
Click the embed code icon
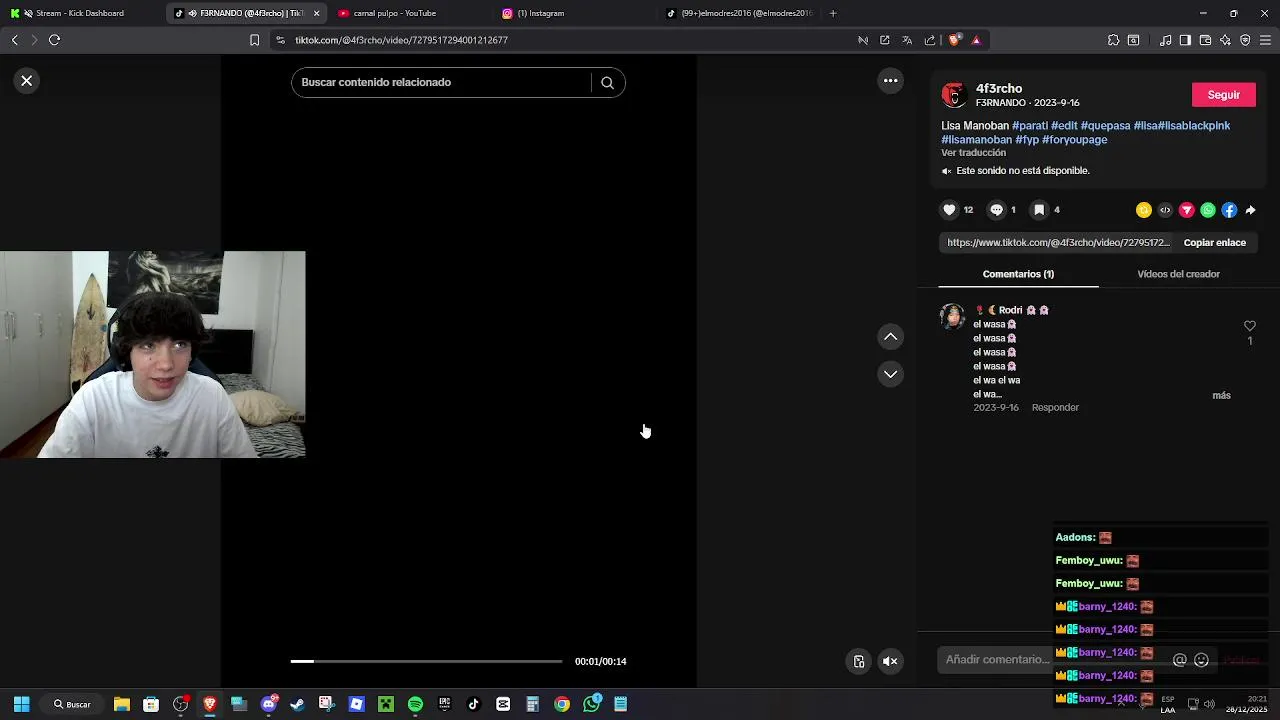click(x=1165, y=210)
